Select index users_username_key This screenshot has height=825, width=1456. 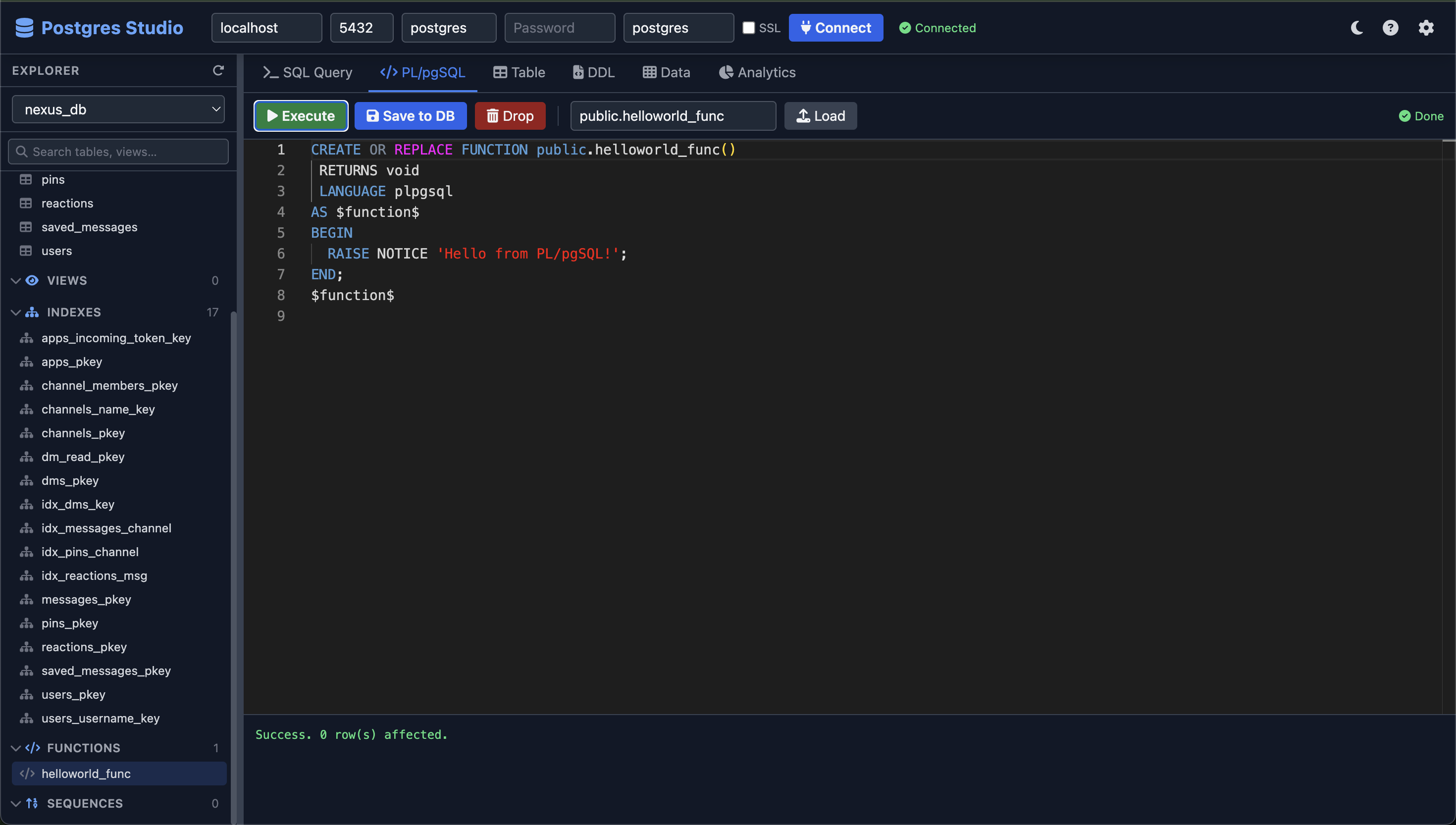(x=118, y=719)
